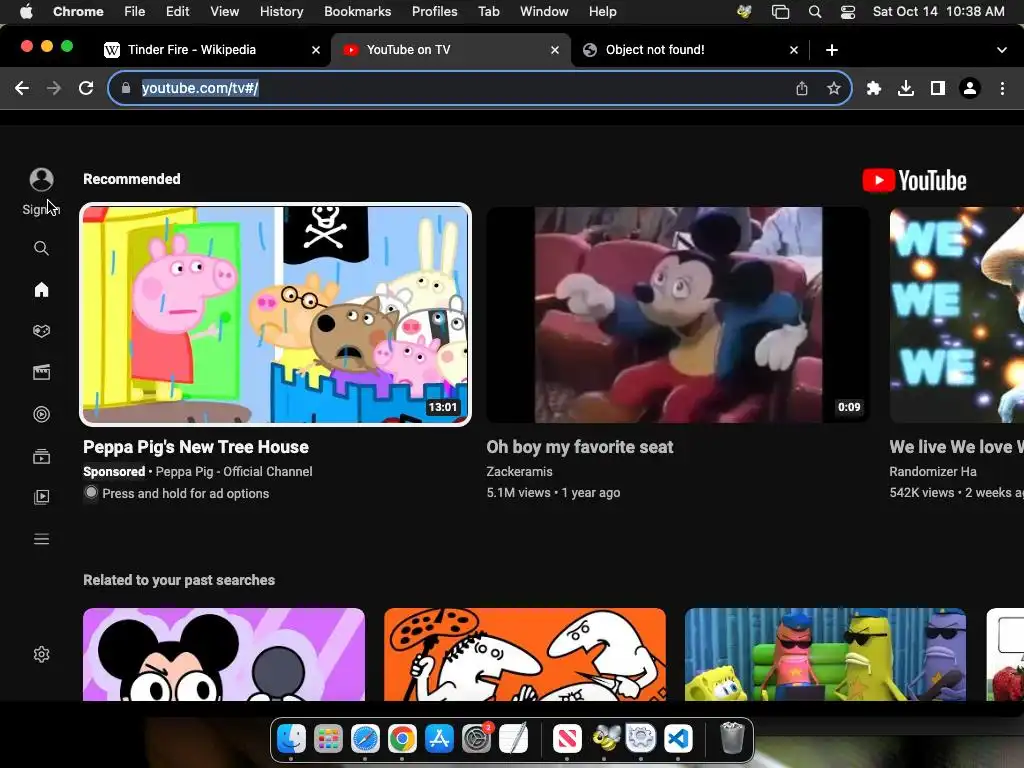Click Related to your past searches heading
Image resolution: width=1024 pixels, height=768 pixels.
pos(179,580)
